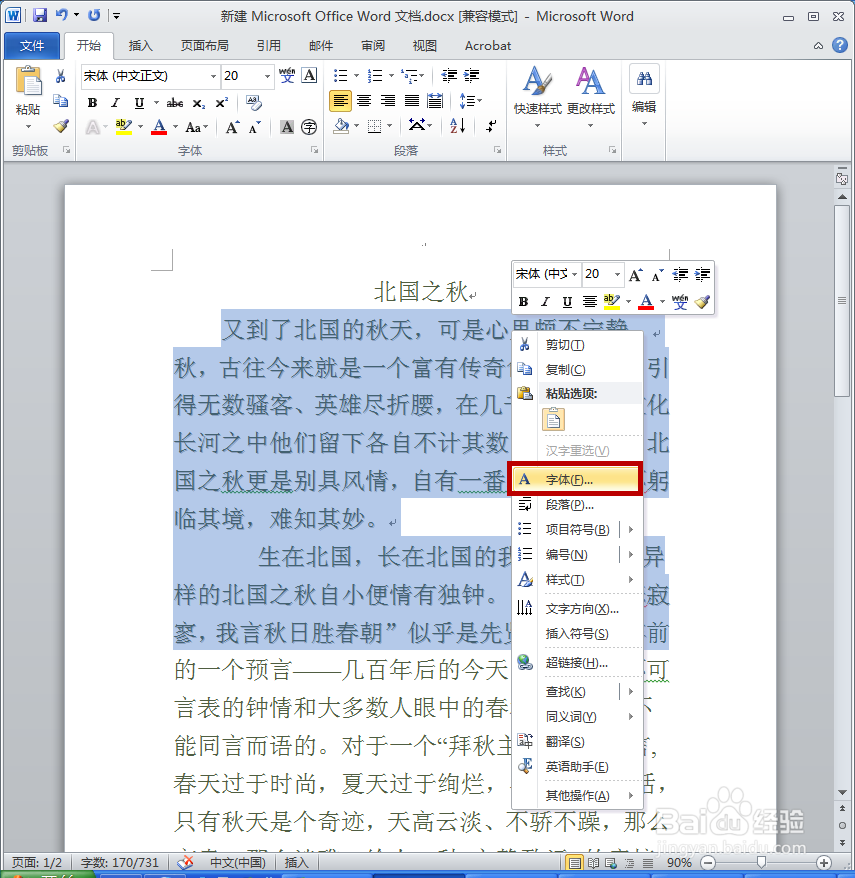Select the subscript icon in Font group
Viewport: 855px width, 878px height.
click(x=197, y=104)
